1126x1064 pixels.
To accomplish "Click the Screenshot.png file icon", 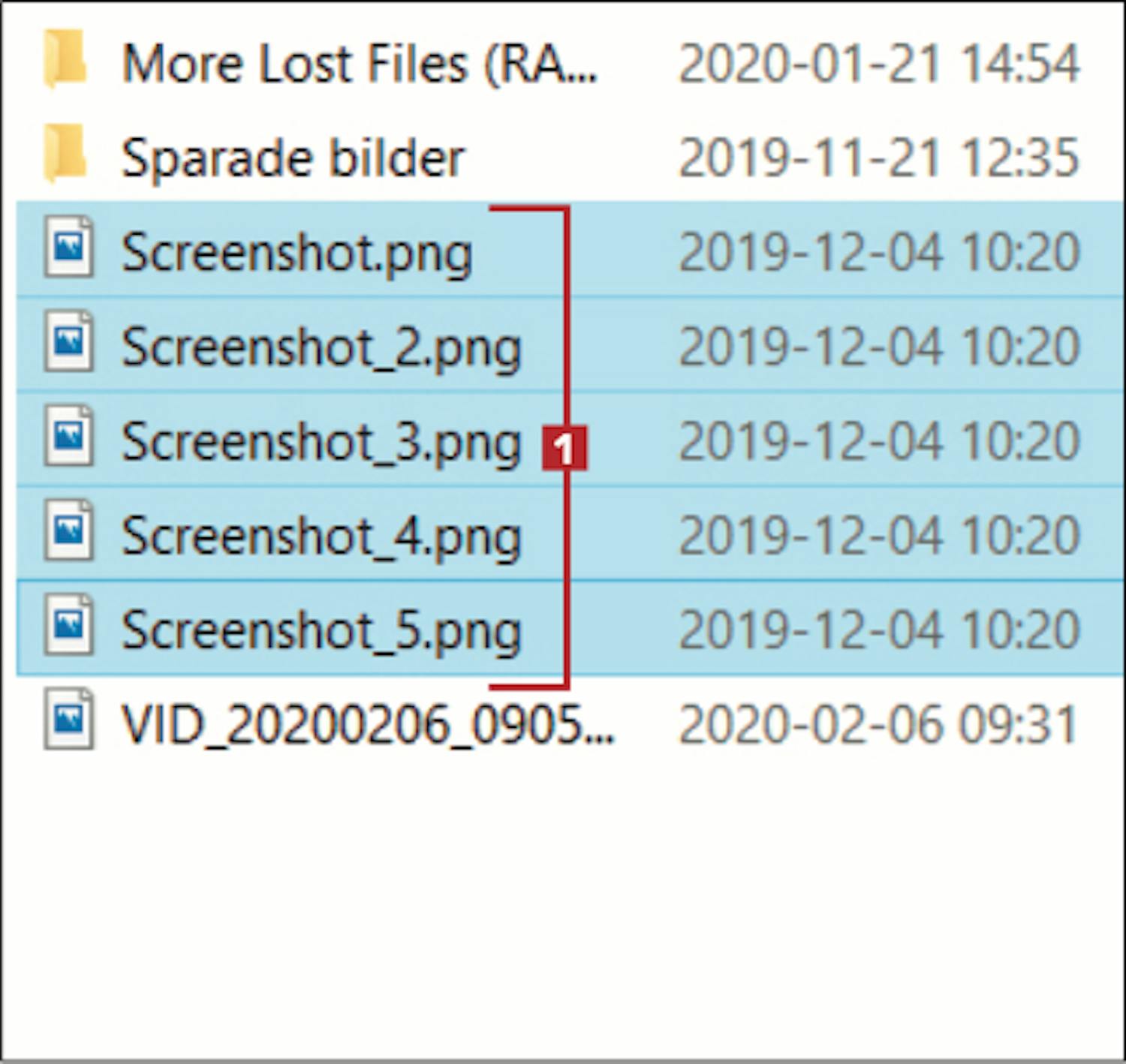I will coord(69,247).
